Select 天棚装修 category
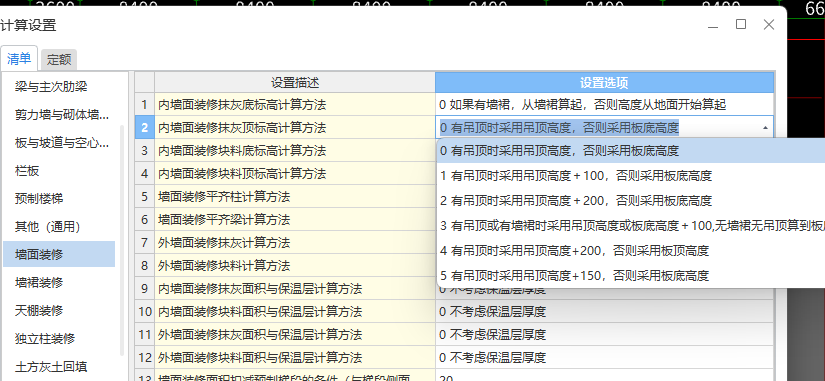Viewport: 825px width, 381px height. point(59,310)
